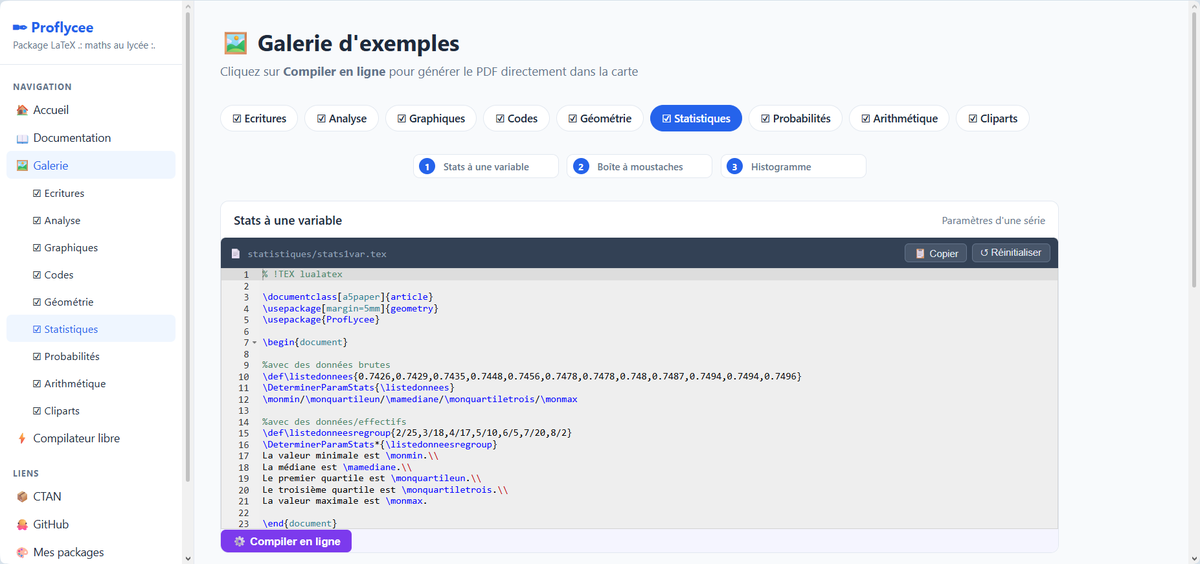This screenshot has width=1200, height=564.
Task: Open Cliparts in the sidebar submenu
Action: tap(91, 411)
